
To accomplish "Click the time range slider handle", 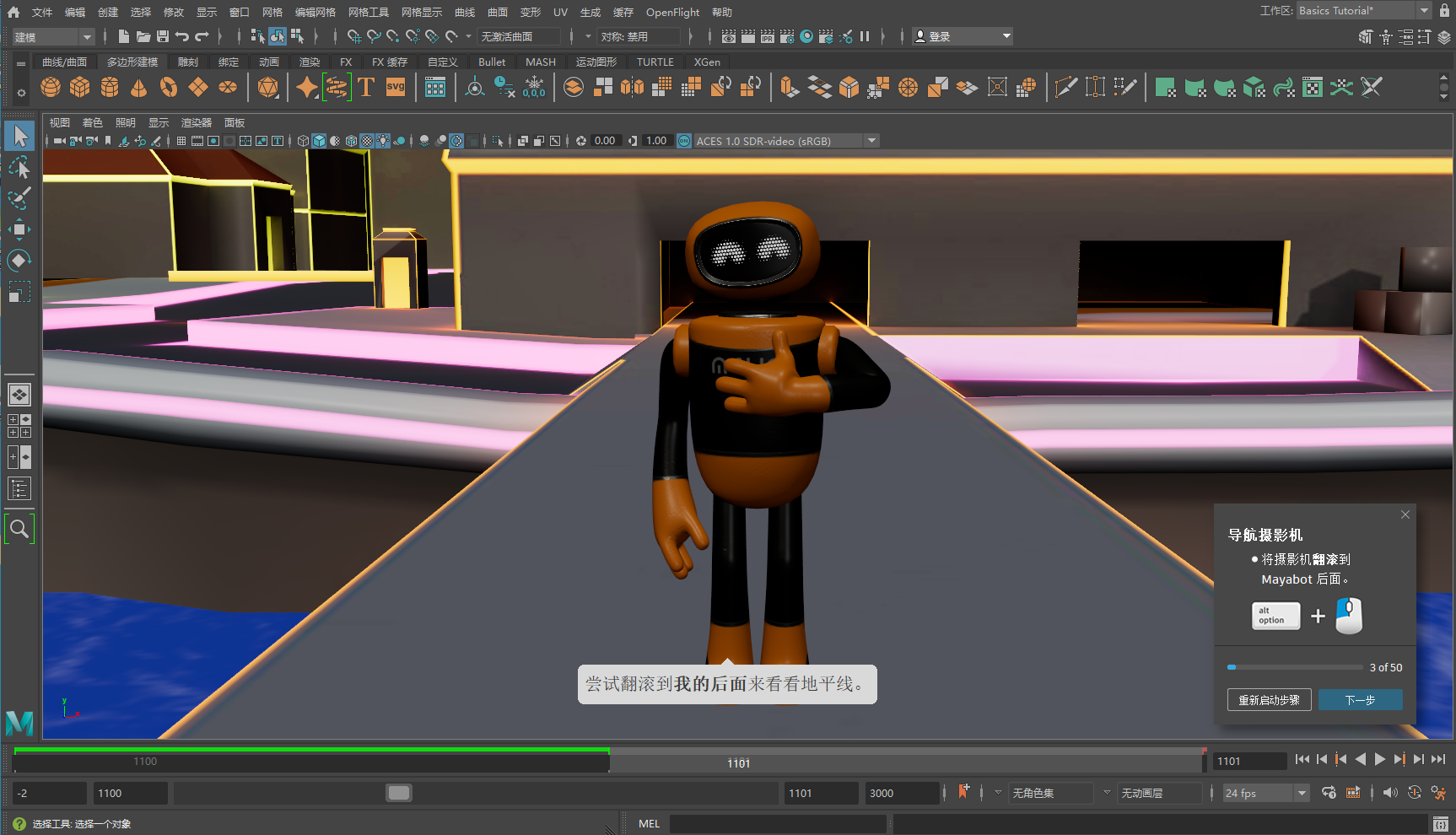I will click(x=399, y=793).
